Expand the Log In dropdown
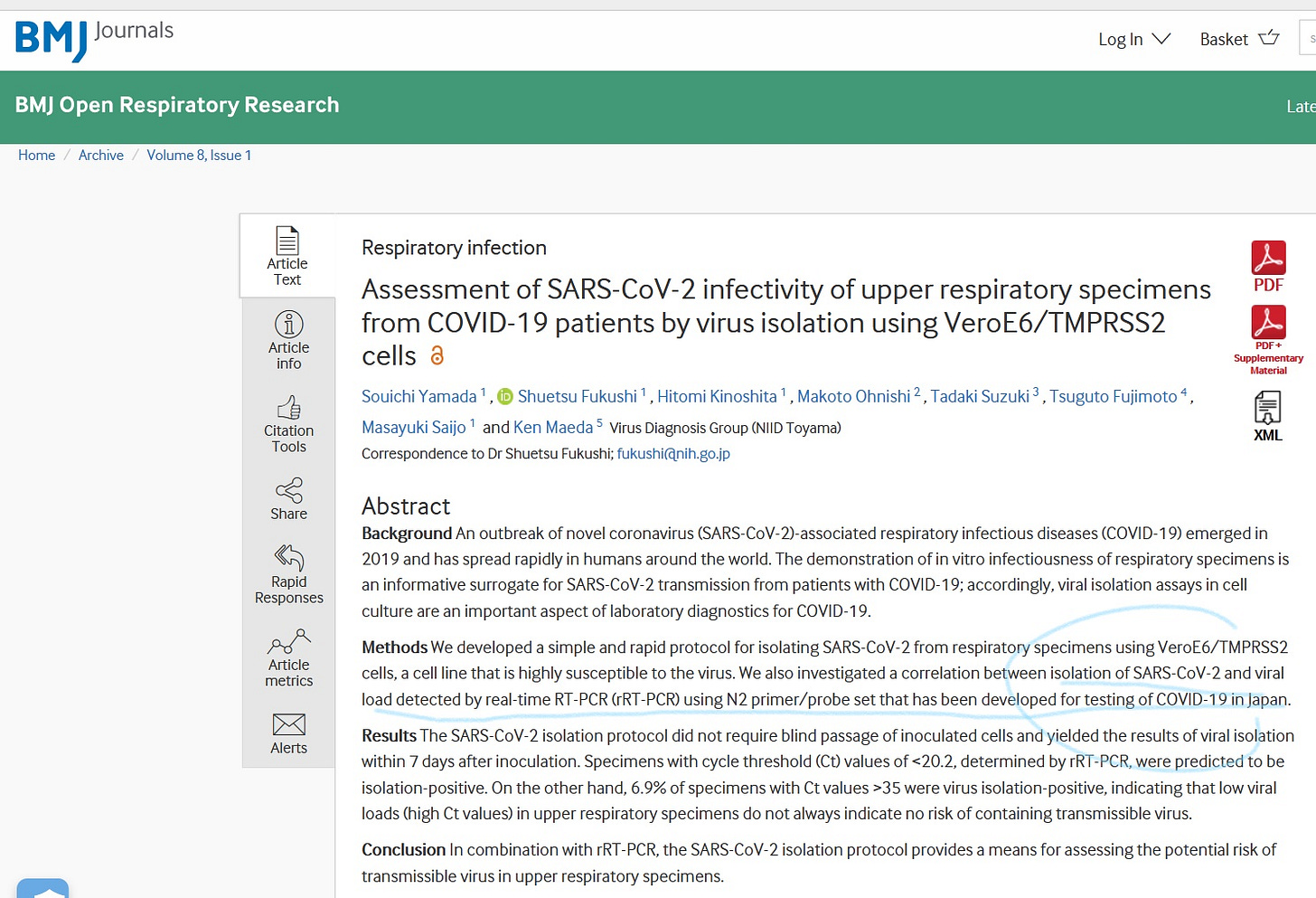The height and width of the screenshot is (898, 1316). click(1134, 39)
